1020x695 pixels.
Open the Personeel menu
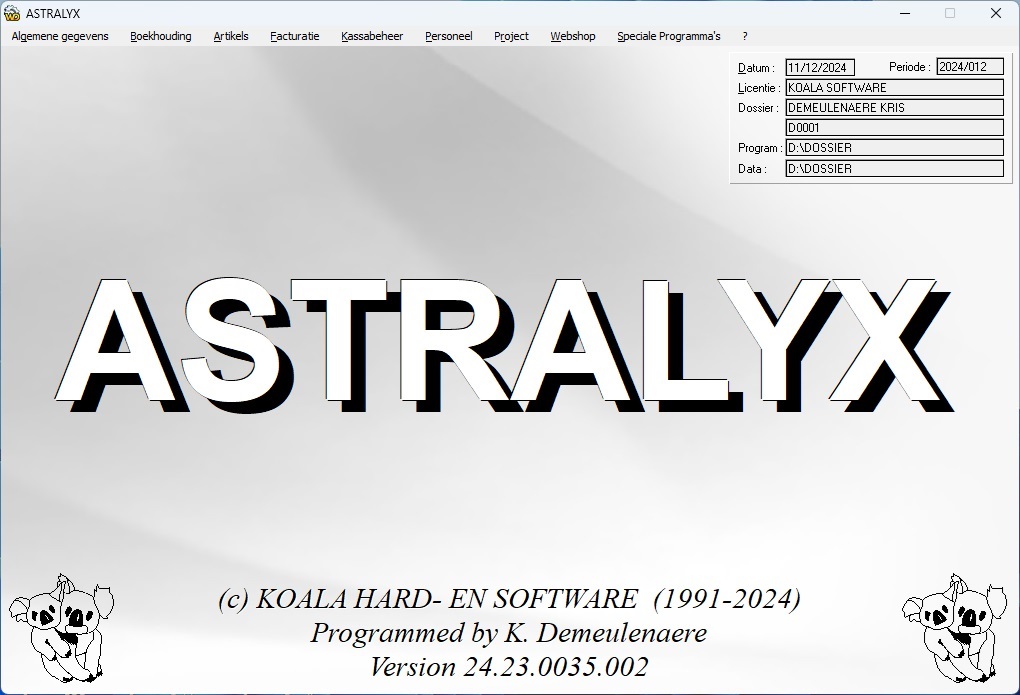pos(449,36)
